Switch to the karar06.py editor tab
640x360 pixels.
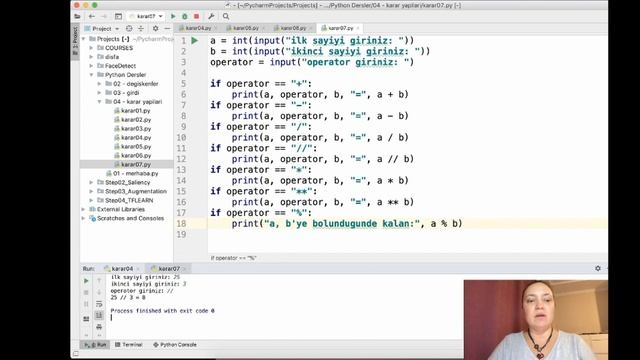tap(292, 28)
